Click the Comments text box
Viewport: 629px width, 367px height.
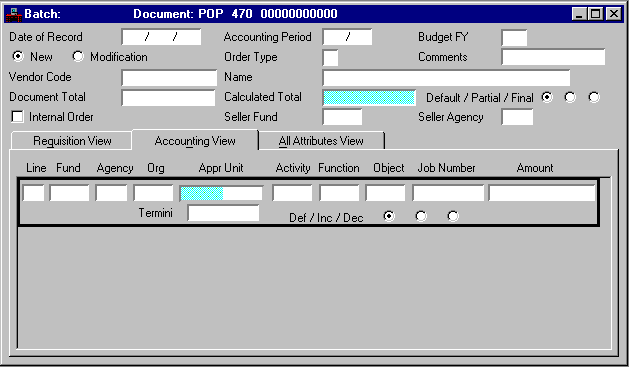(553, 57)
